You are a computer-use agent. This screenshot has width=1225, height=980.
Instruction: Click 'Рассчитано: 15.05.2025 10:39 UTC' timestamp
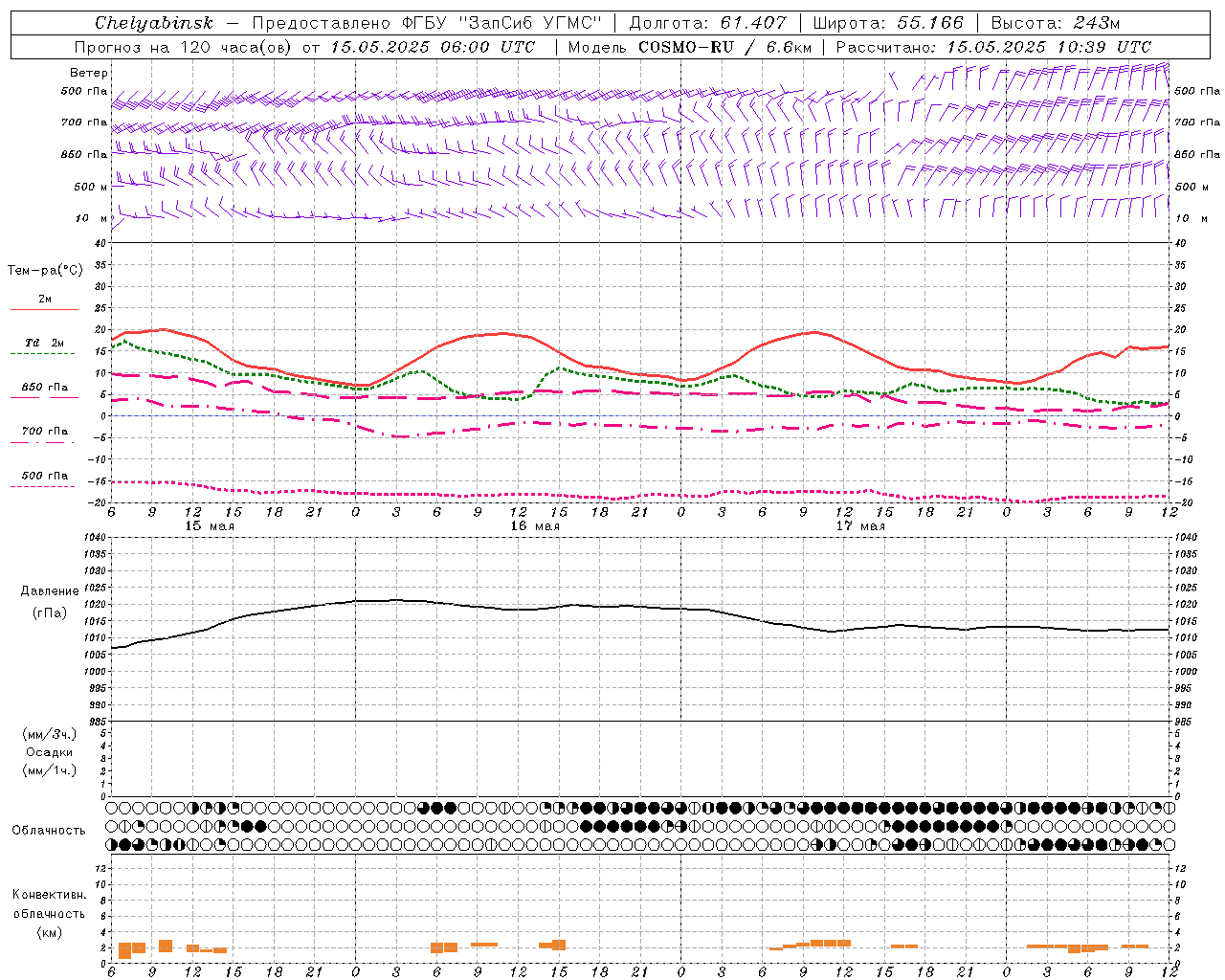993,47
